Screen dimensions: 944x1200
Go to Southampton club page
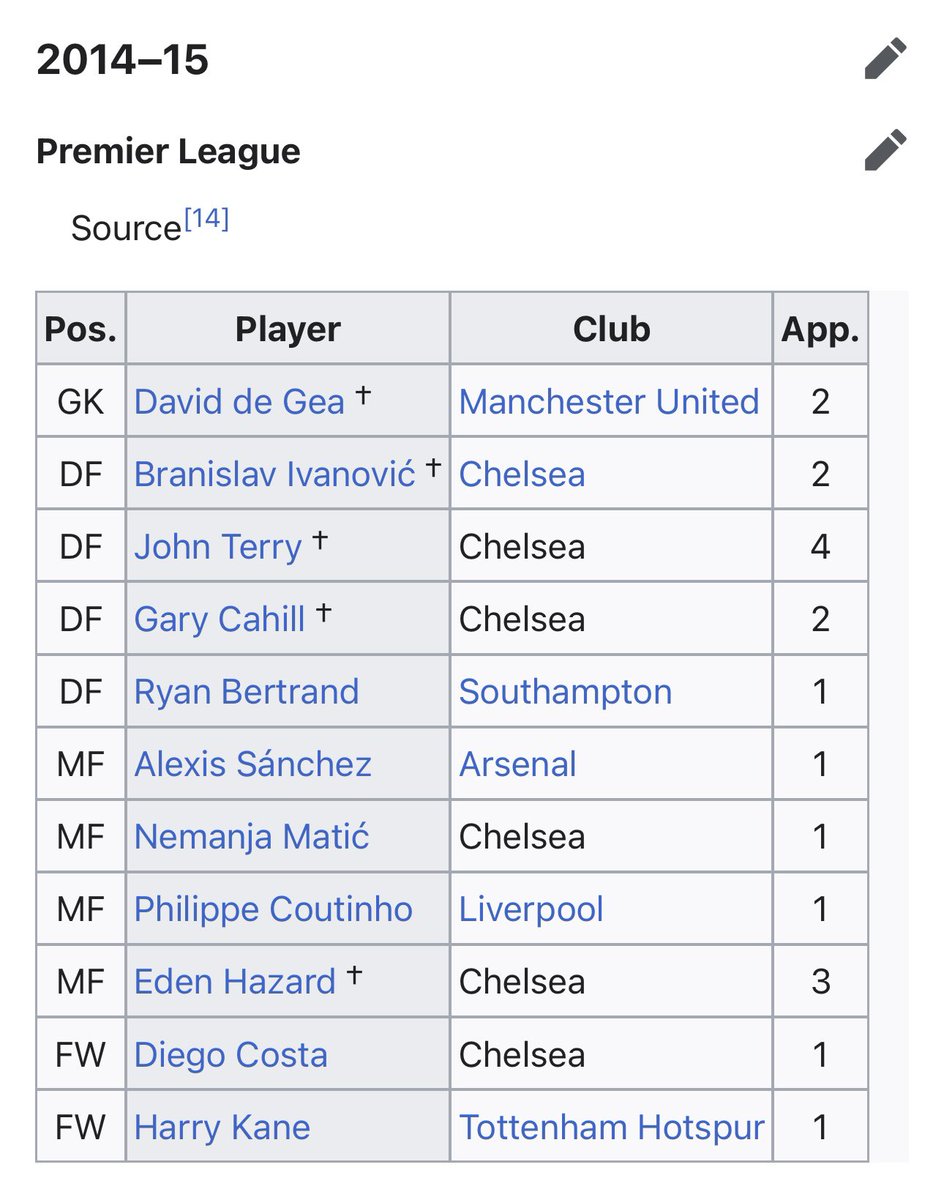[565, 692]
